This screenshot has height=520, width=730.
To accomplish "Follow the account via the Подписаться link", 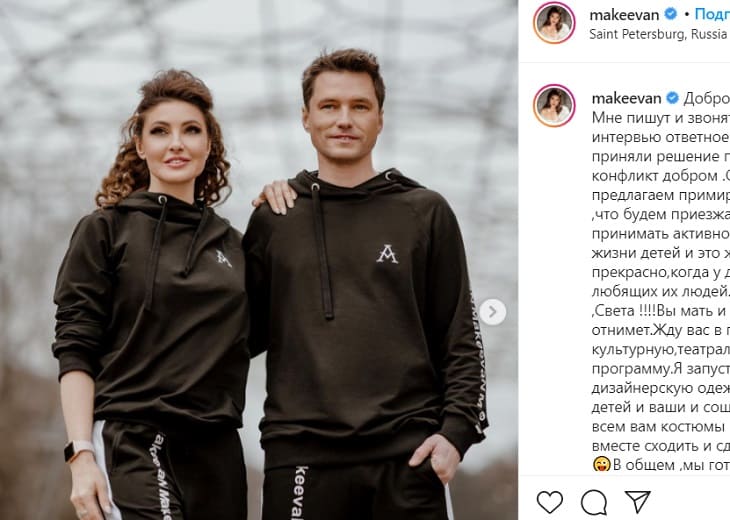I will point(712,14).
